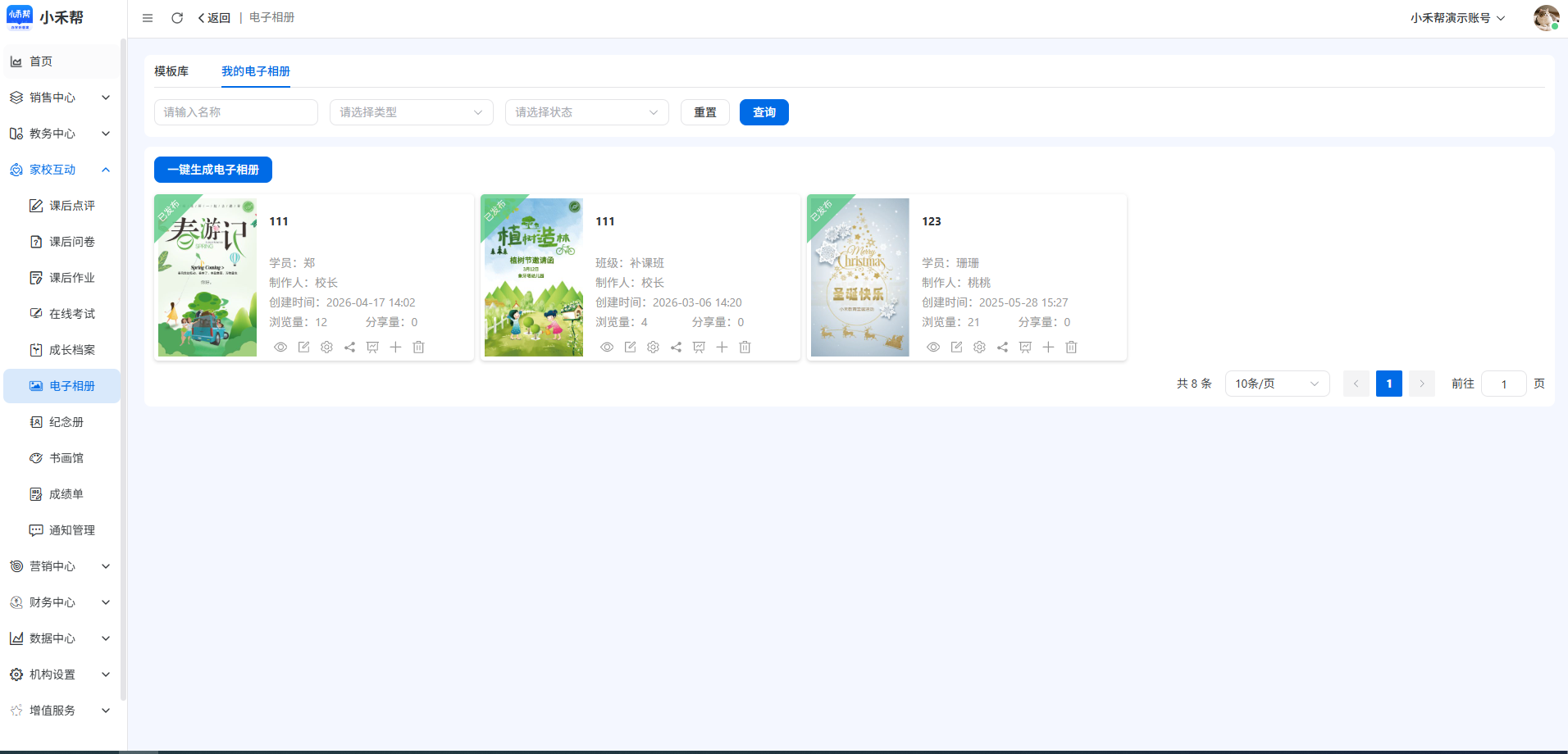The image size is (1568, 754).
Task: Delete the 植树造林 album using trash icon
Action: click(x=745, y=347)
